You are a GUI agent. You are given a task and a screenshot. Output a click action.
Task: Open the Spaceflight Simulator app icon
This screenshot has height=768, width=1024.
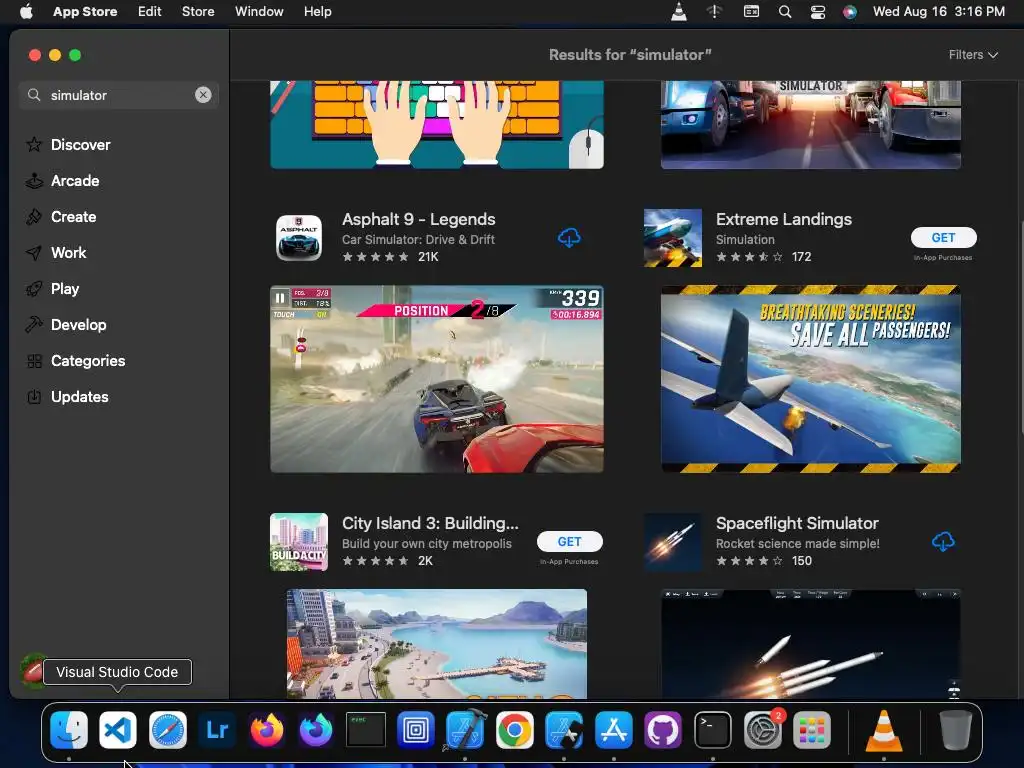click(673, 542)
